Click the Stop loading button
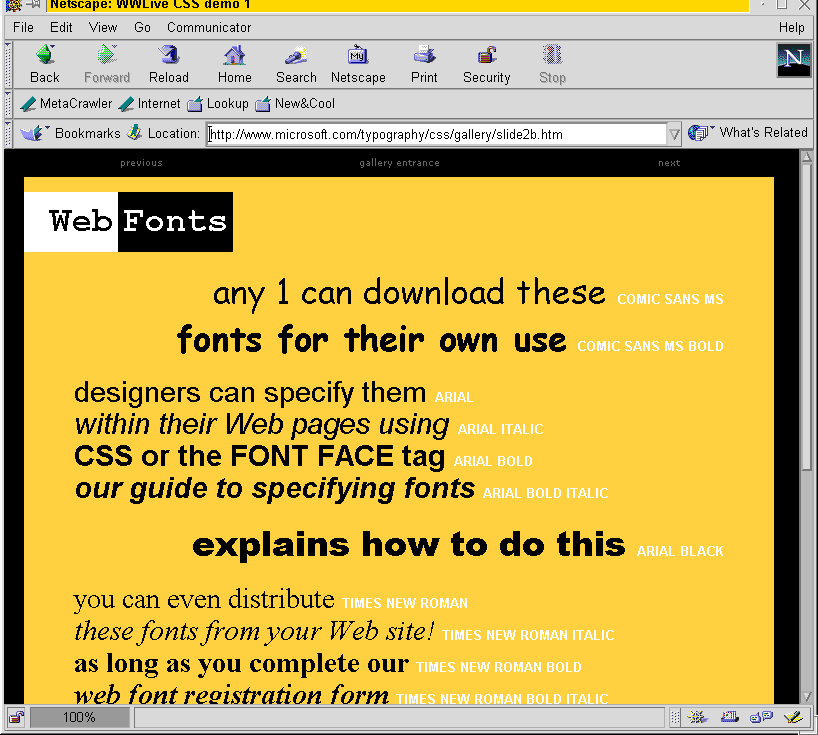This screenshot has width=818, height=735. coord(552,64)
